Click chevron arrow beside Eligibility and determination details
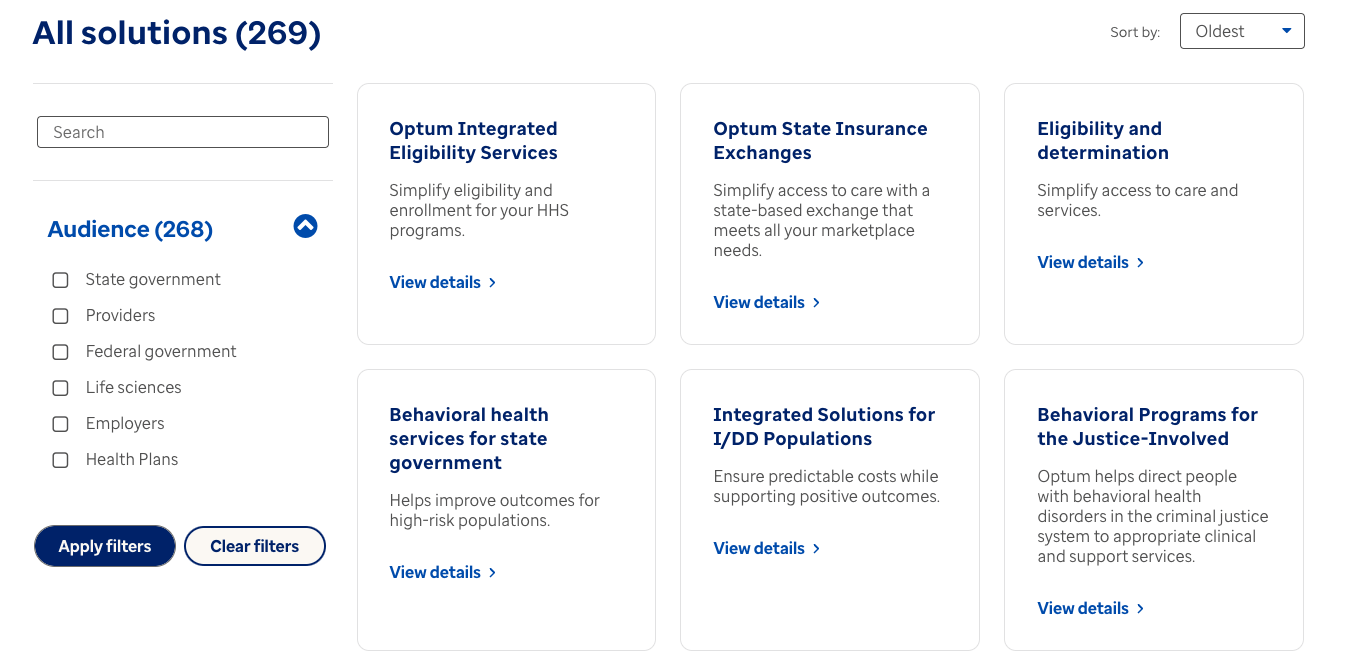The height and width of the screenshot is (665, 1355). pos(1140,263)
